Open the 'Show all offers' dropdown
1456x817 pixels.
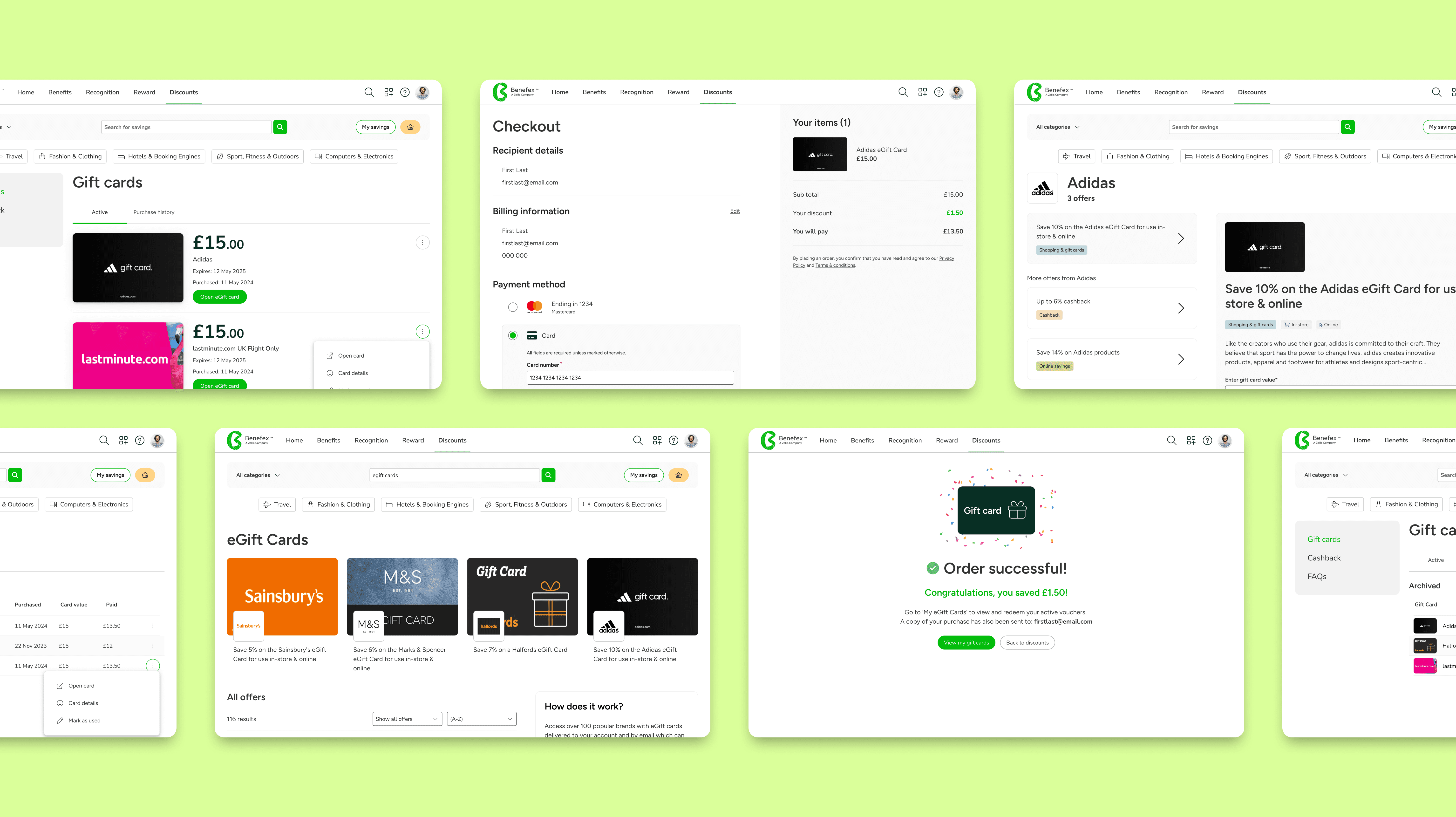407,719
